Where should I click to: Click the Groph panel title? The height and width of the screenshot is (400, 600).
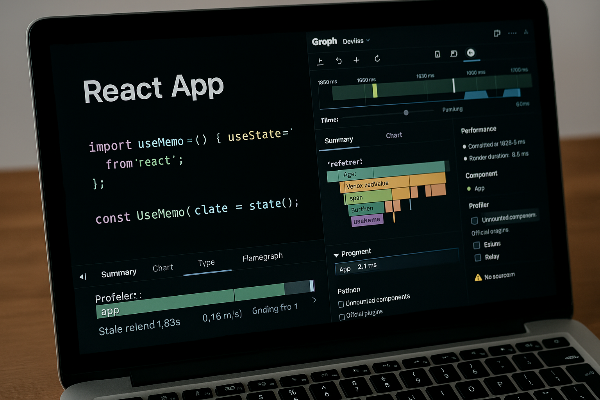[x=324, y=42]
